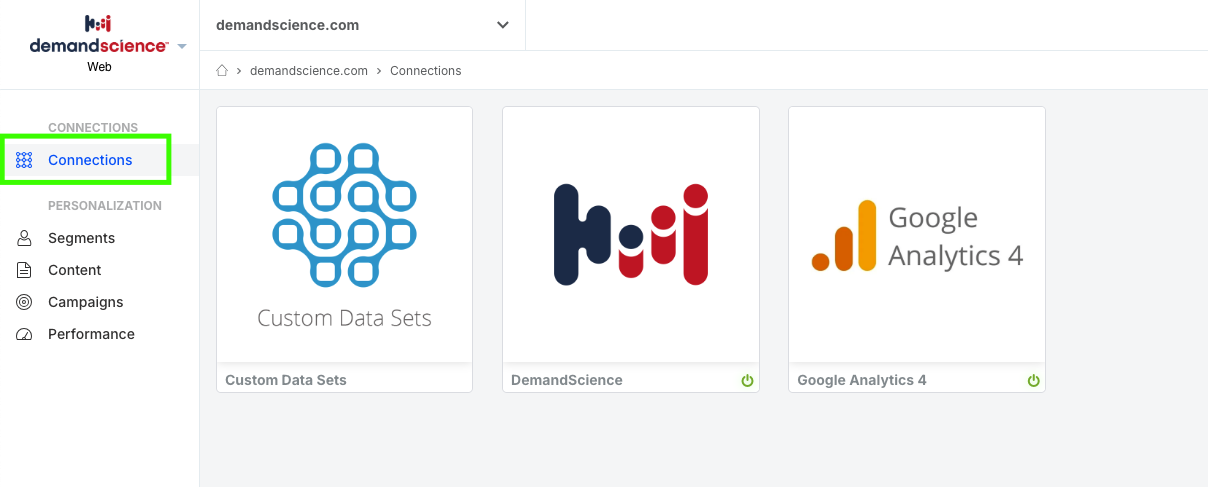Expand the arrow beside demandscience logo
Viewport: 1208px width, 487px height.
[182, 46]
